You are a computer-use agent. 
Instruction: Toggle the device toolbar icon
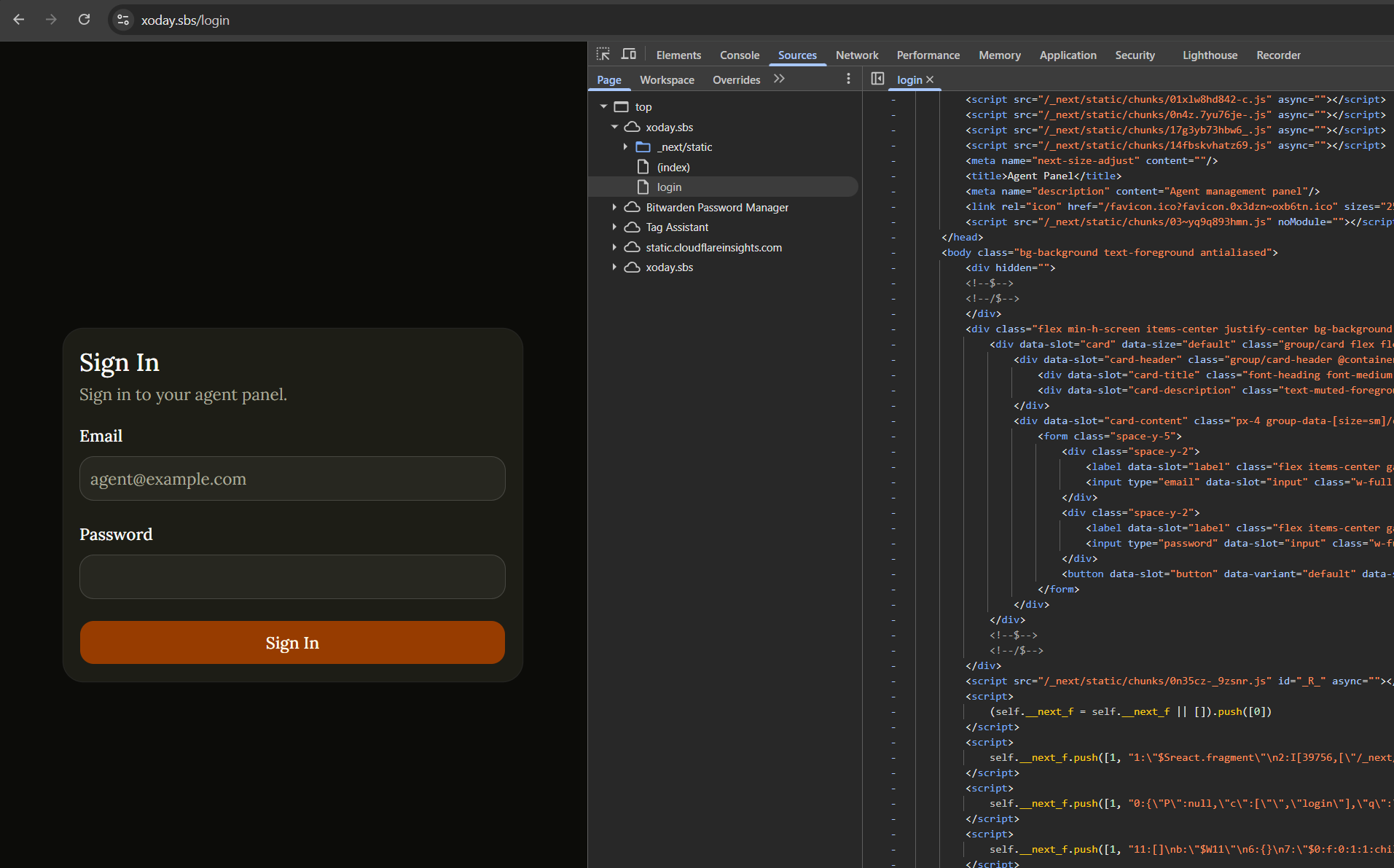[x=628, y=55]
